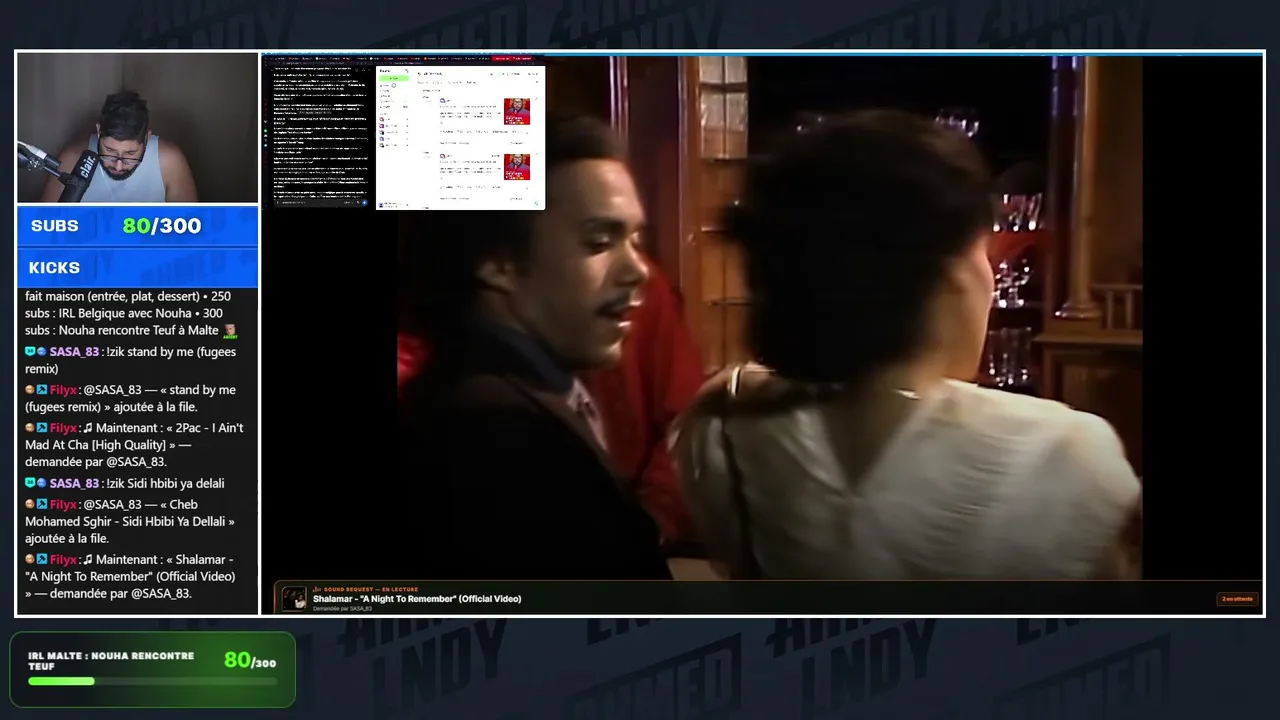
Task: Click the song title "A Night To Remember" in the sound request bar
Action: (x=417, y=599)
